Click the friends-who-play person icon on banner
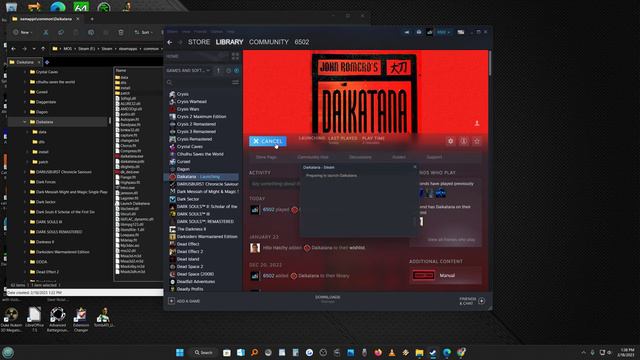Image resolution: width=640 pixels, height=360 pixels. coord(476,123)
